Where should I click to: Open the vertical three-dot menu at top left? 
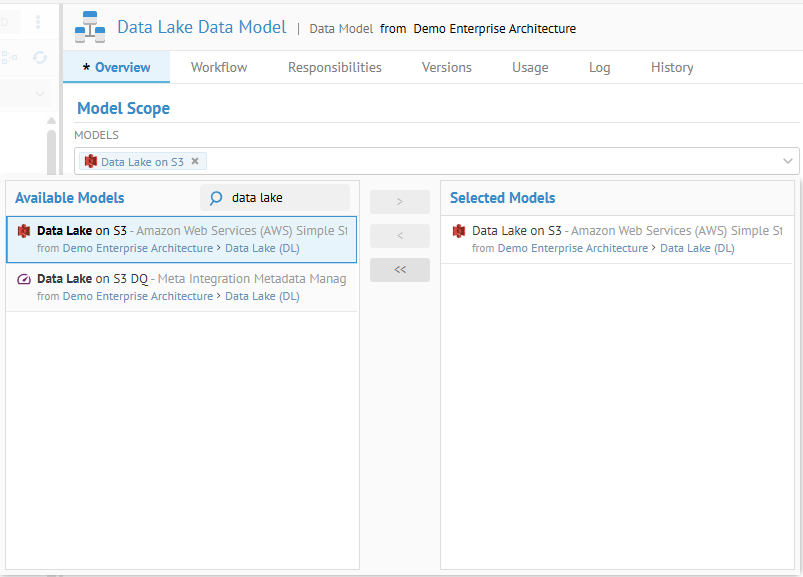38,22
